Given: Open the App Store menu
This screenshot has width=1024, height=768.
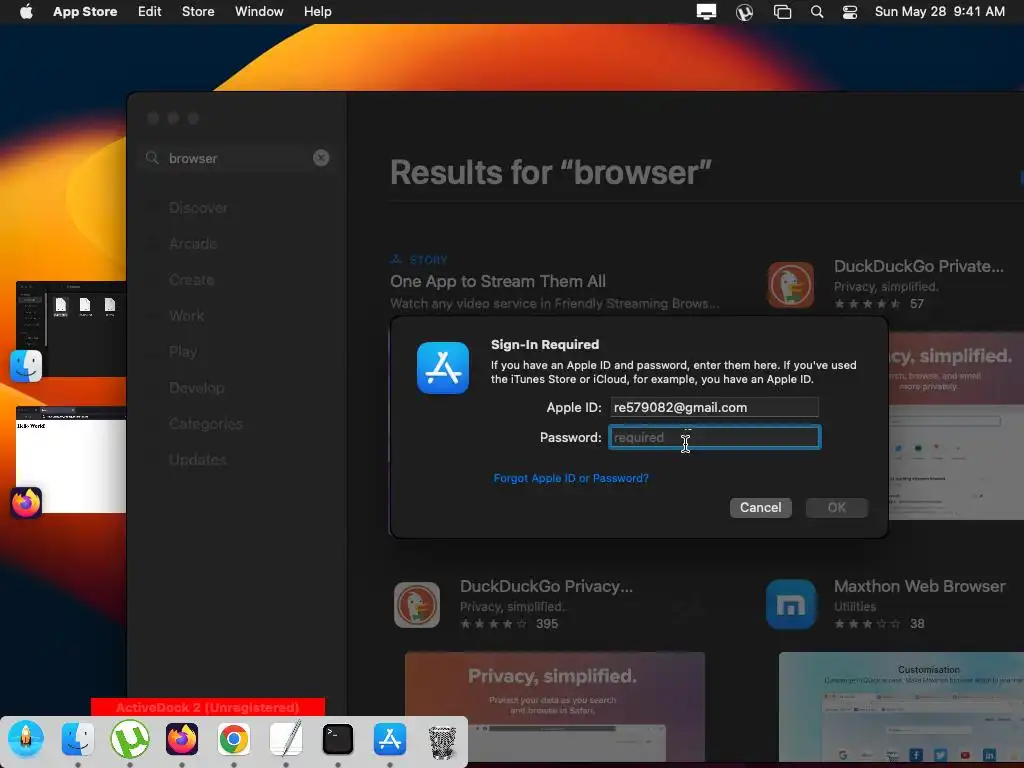Looking at the screenshot, I should [85, 12].
